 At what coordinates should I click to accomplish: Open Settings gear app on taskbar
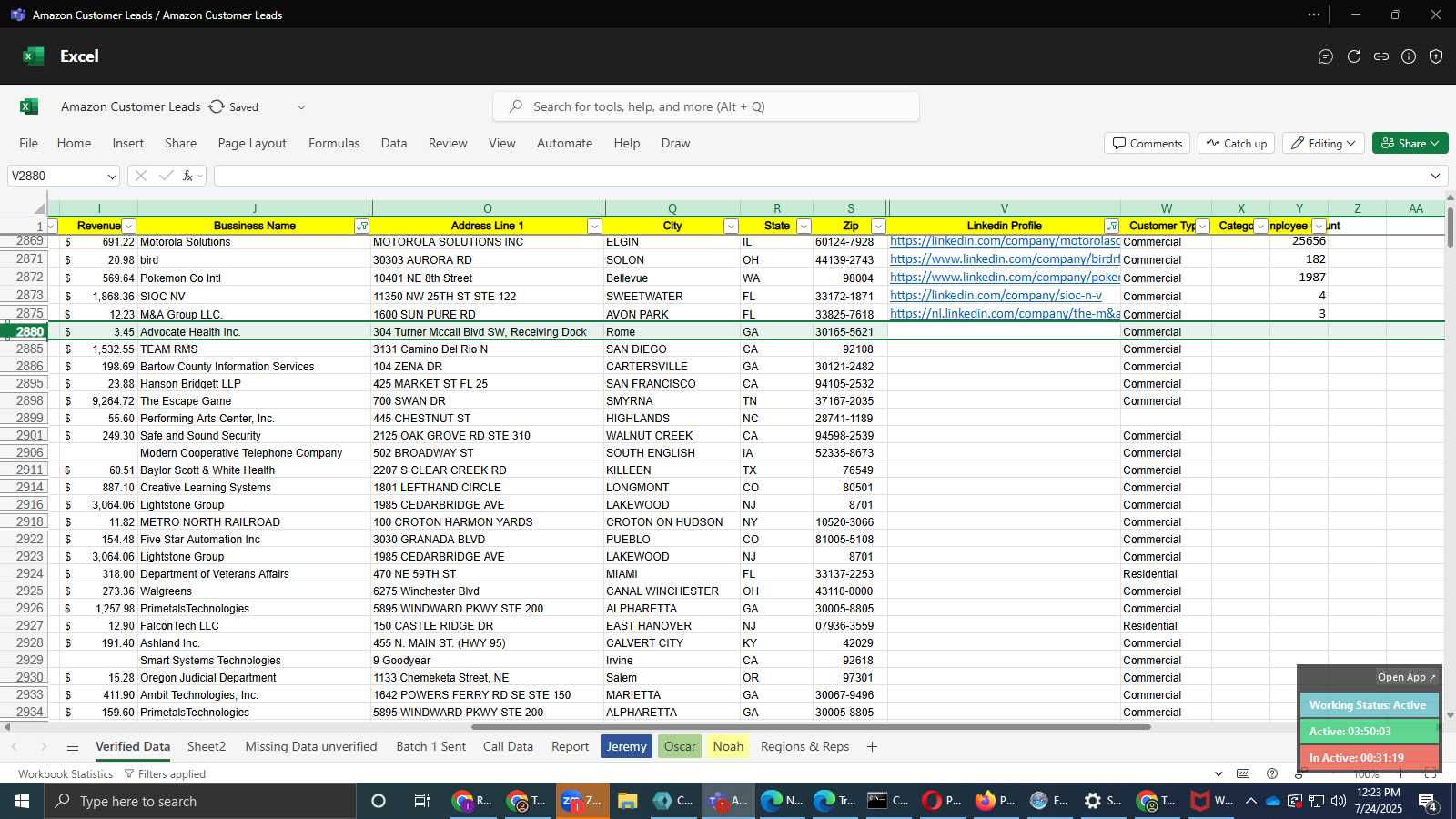click(1103, 801)
